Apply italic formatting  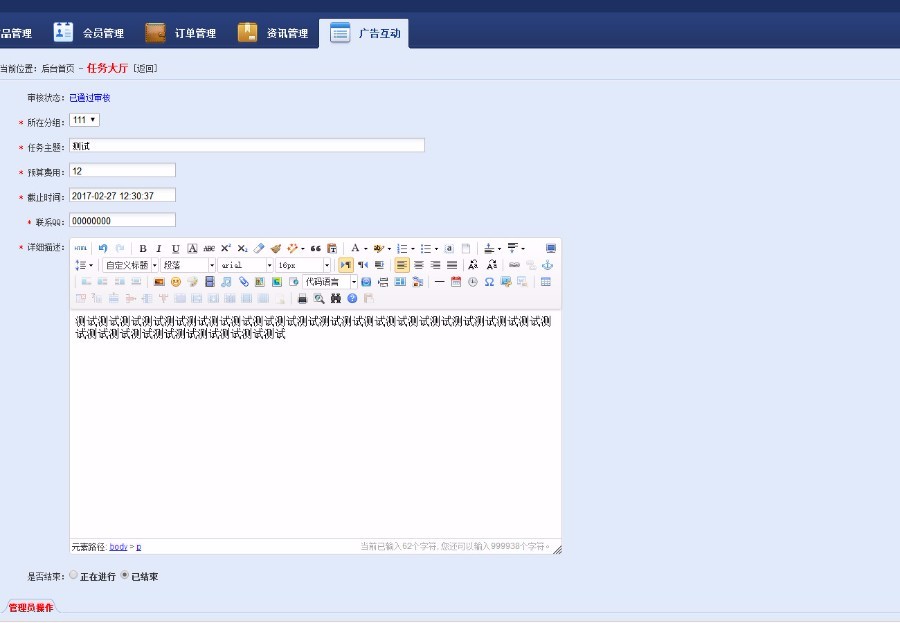159,249
